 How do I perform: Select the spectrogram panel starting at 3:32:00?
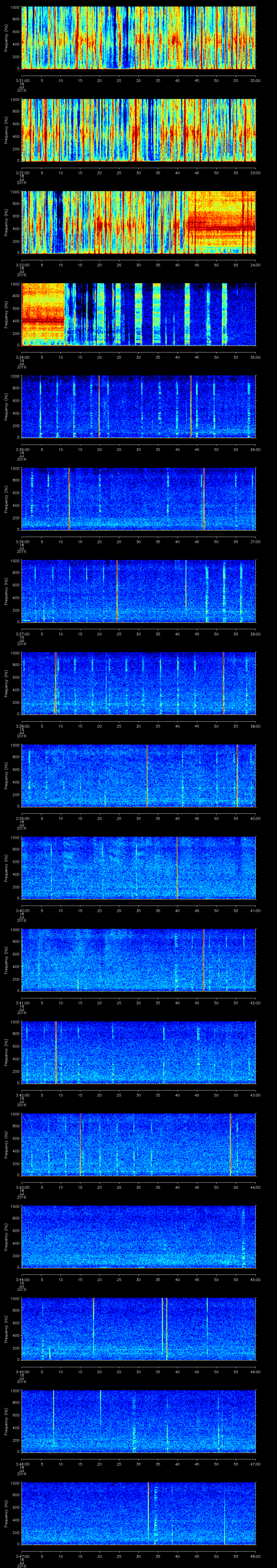(x=139, y=130)
